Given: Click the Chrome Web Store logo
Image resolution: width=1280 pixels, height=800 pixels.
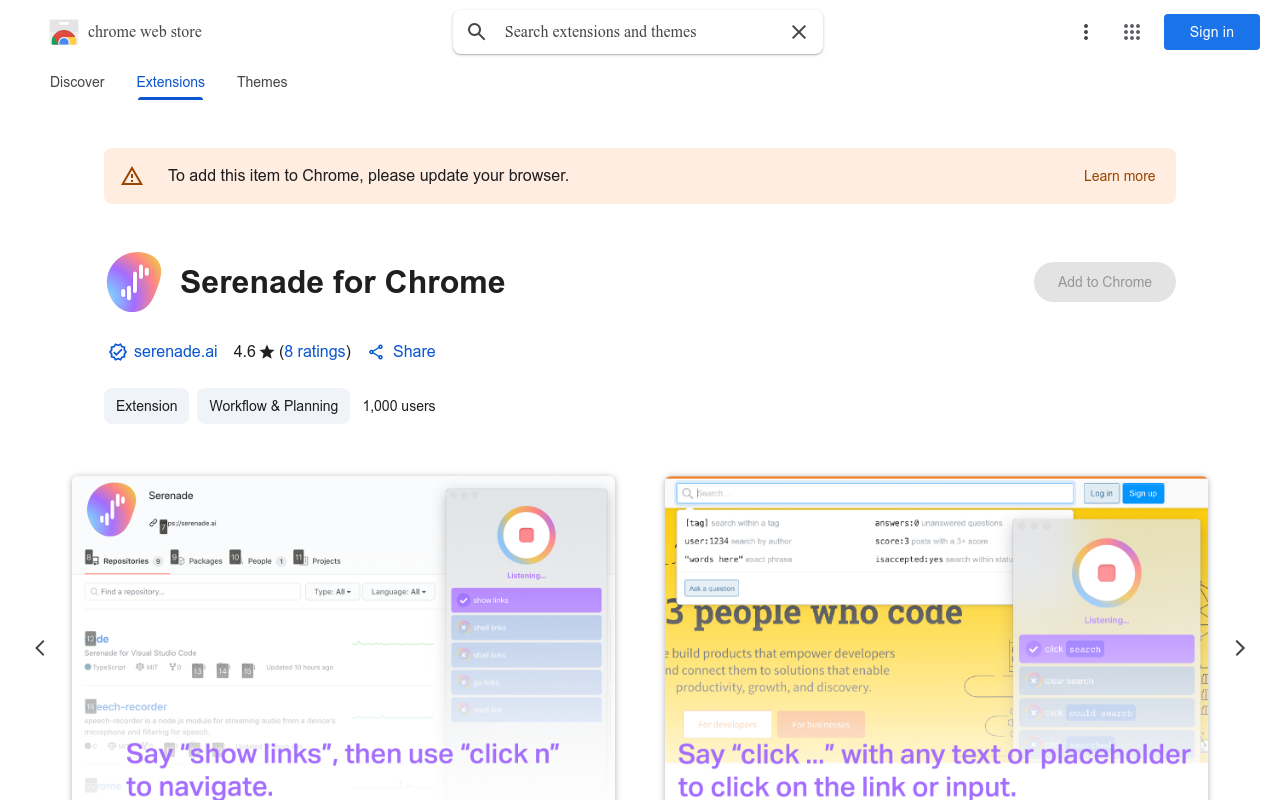Looking at the screenshot, I should (64, 32).
